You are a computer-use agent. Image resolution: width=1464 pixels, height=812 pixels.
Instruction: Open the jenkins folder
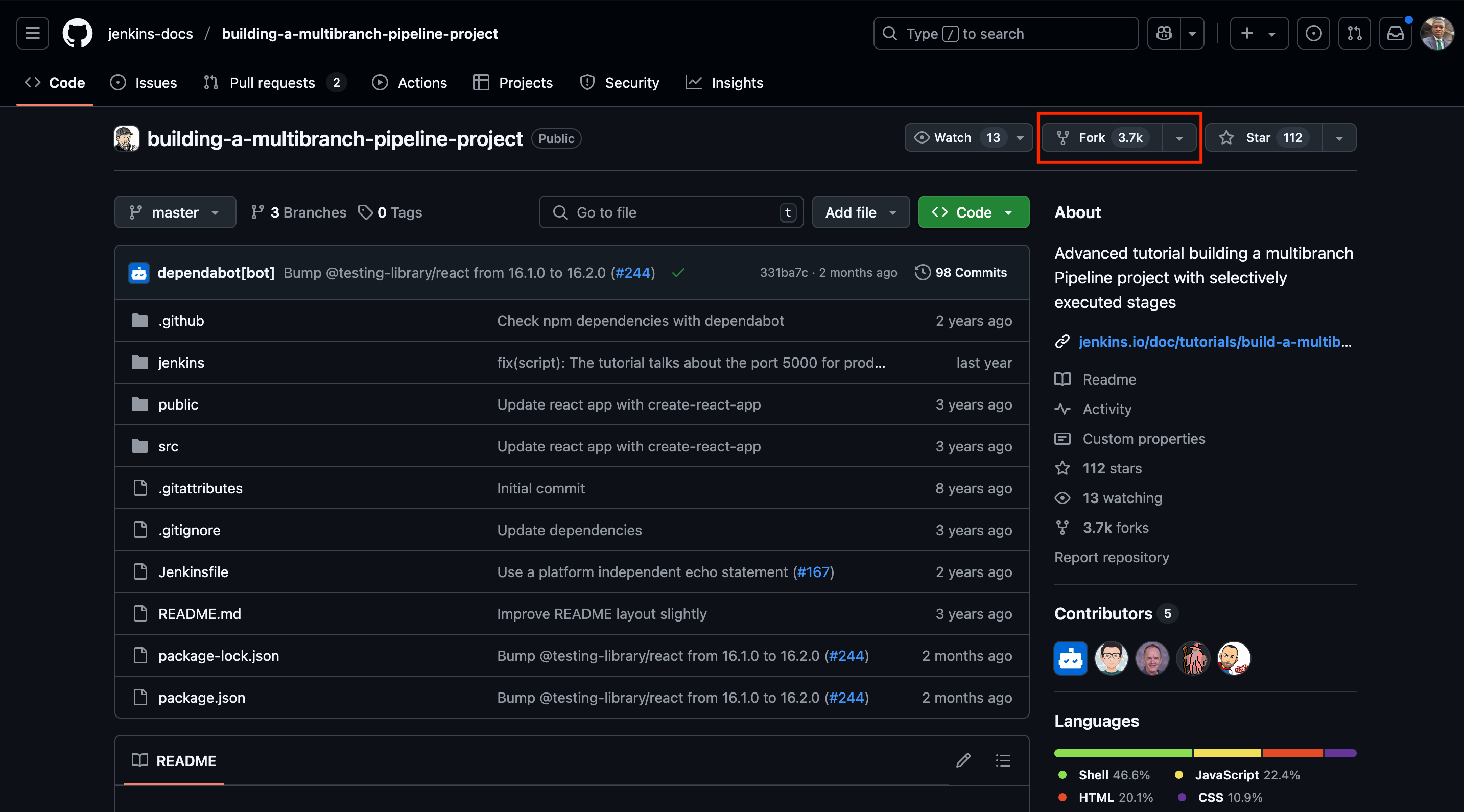click(x=181, y=363)
